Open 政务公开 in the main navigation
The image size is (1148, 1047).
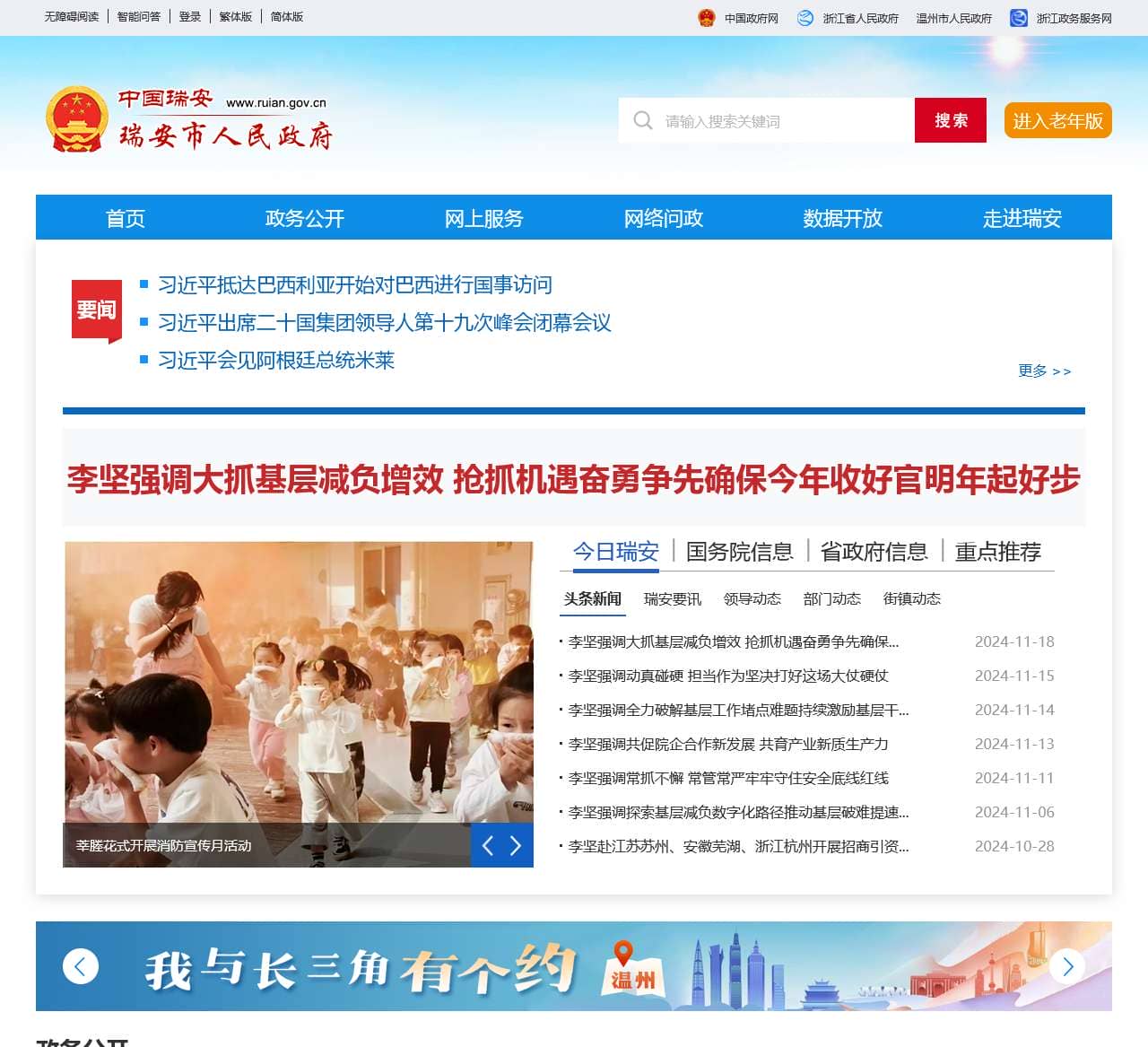[x=305, y=218]
